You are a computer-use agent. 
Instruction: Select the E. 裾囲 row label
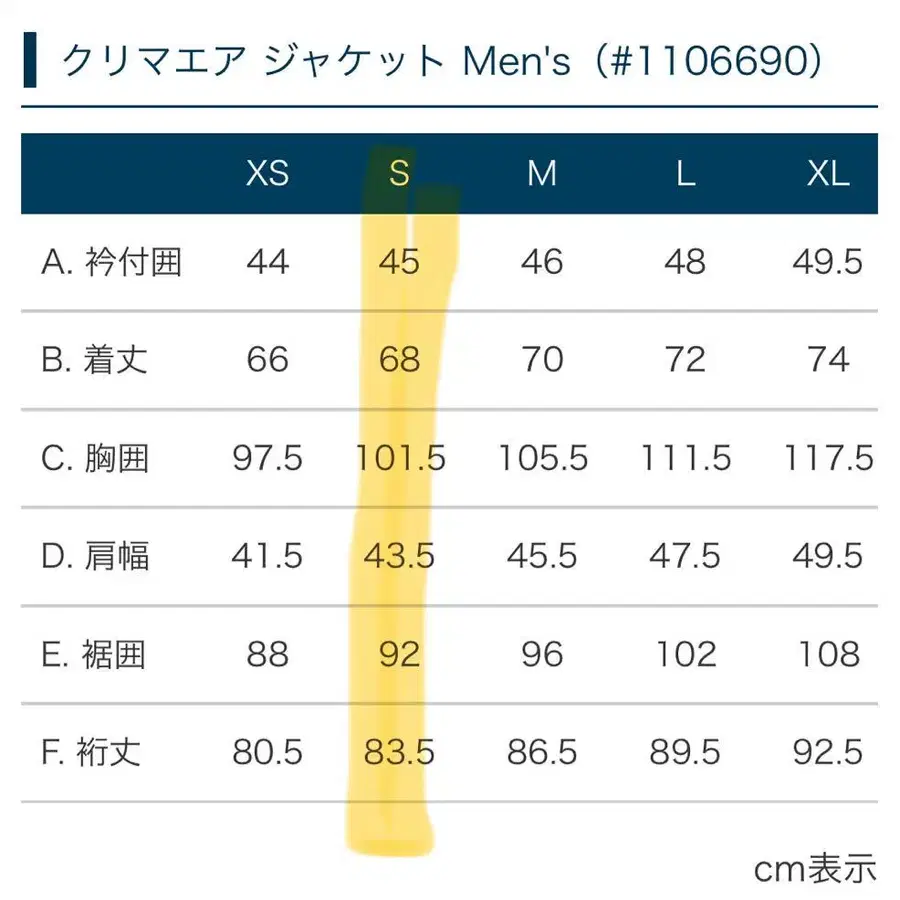pos(95,654)
